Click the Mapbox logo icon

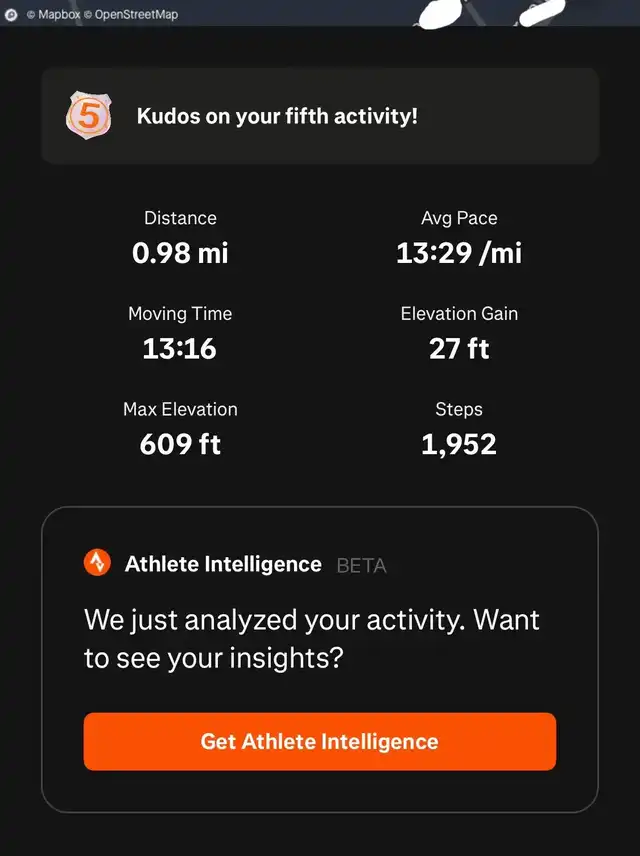pyautogui.click(x=11, y=15)
